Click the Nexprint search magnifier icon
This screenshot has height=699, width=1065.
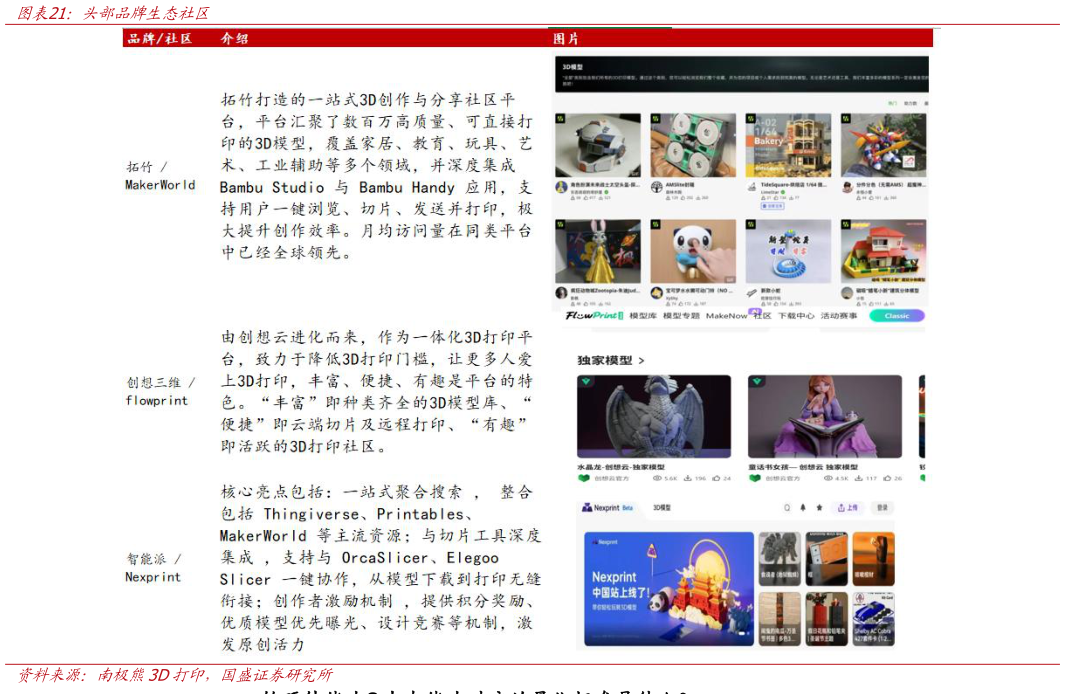pos(787,508)
